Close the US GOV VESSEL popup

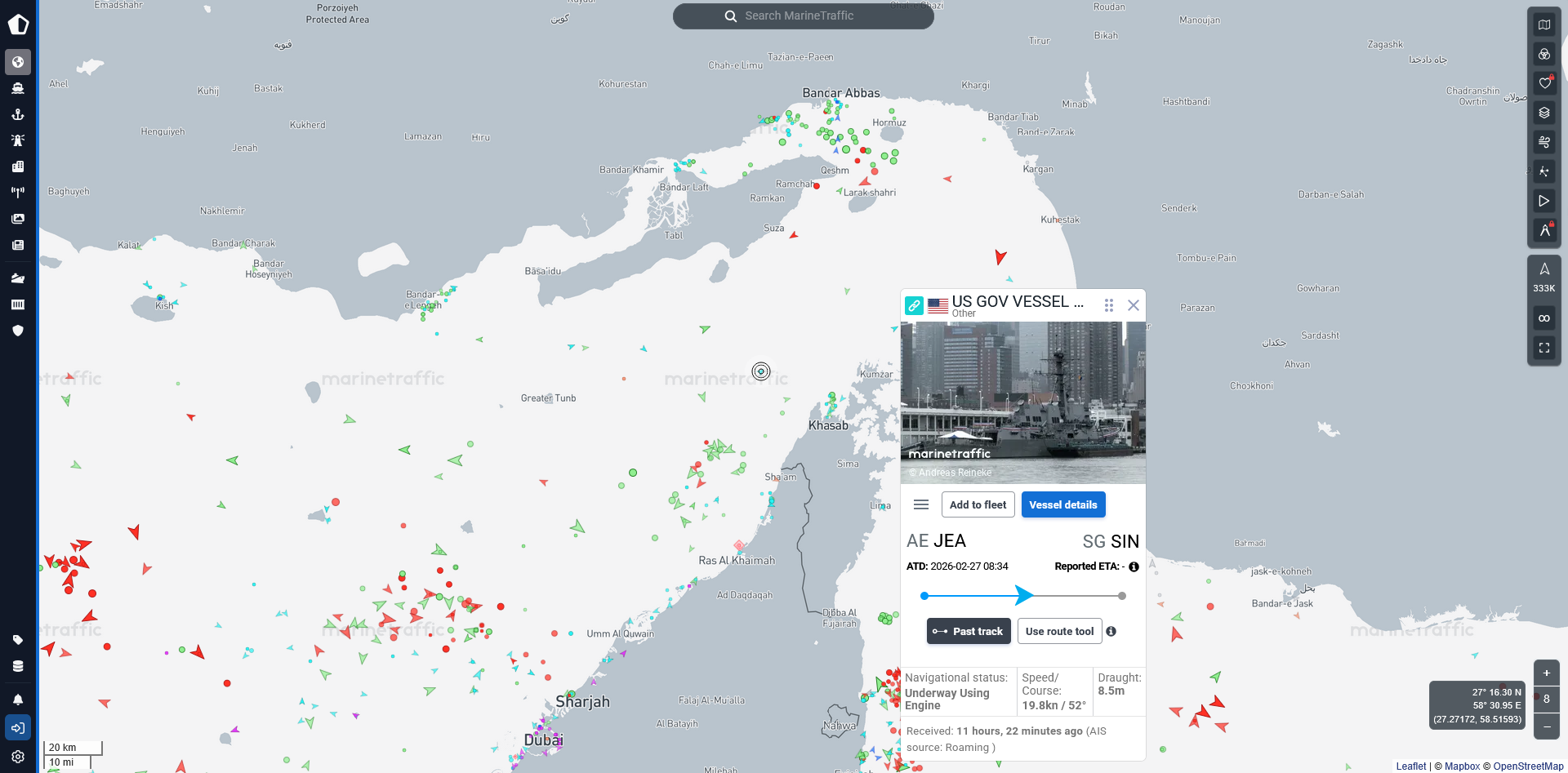pyautogui.click(x=1134, y=305)
